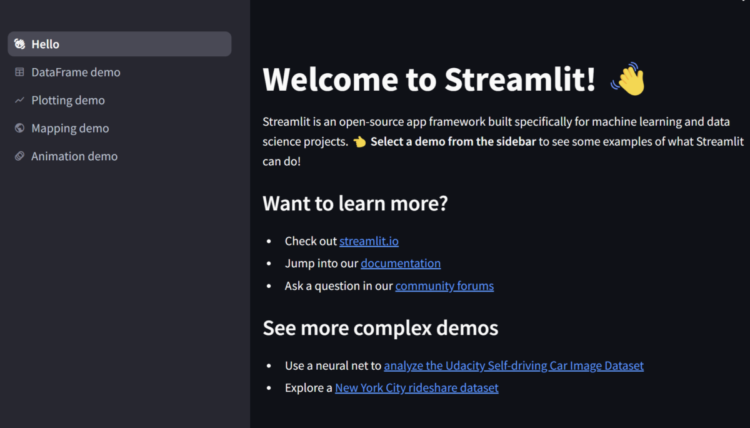Click the Welcome to Streamlit heading
750x428 pixels.
tap(429, 79)
